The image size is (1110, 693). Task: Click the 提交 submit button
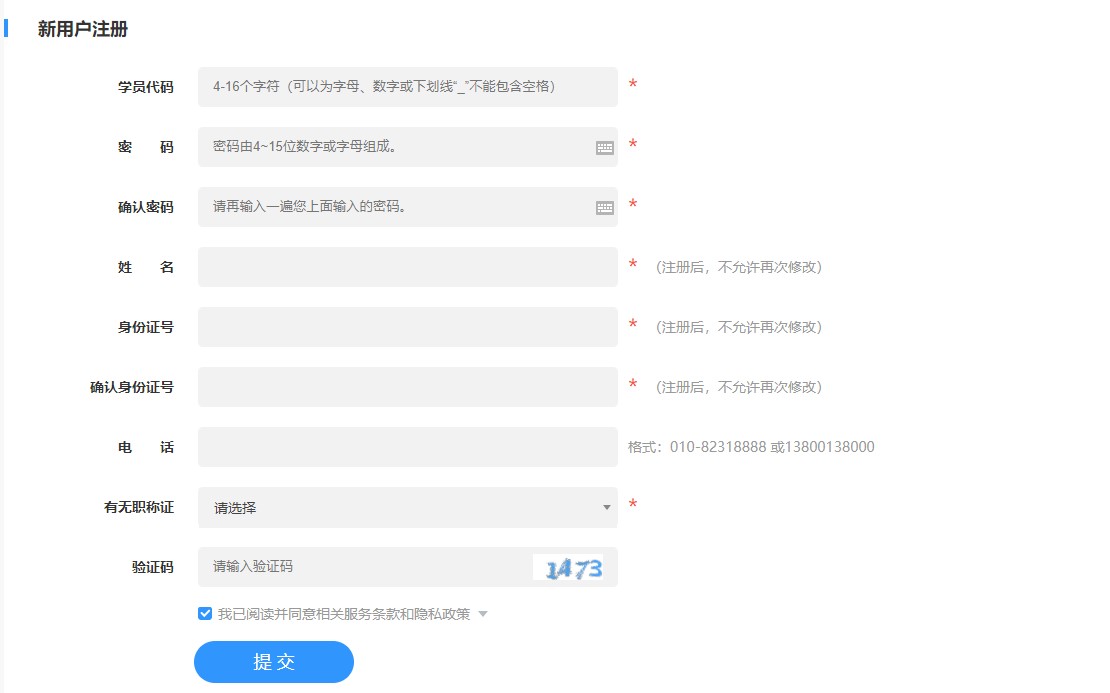(x=273, y=662)
